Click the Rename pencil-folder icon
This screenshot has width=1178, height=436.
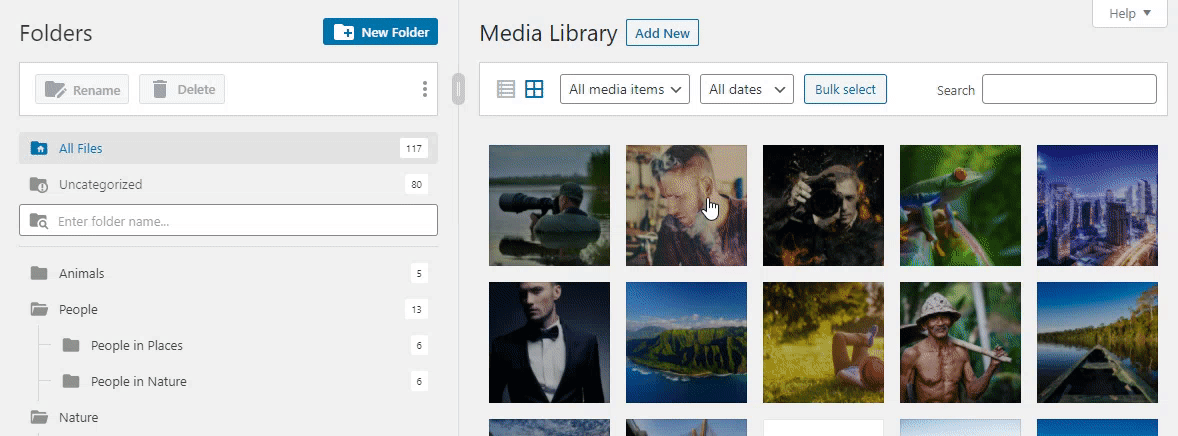[x=55, y=89]
